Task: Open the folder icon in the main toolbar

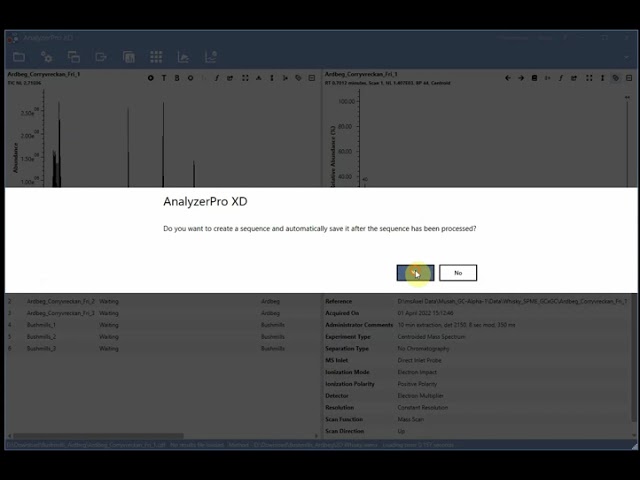Action: coord(19,57)
